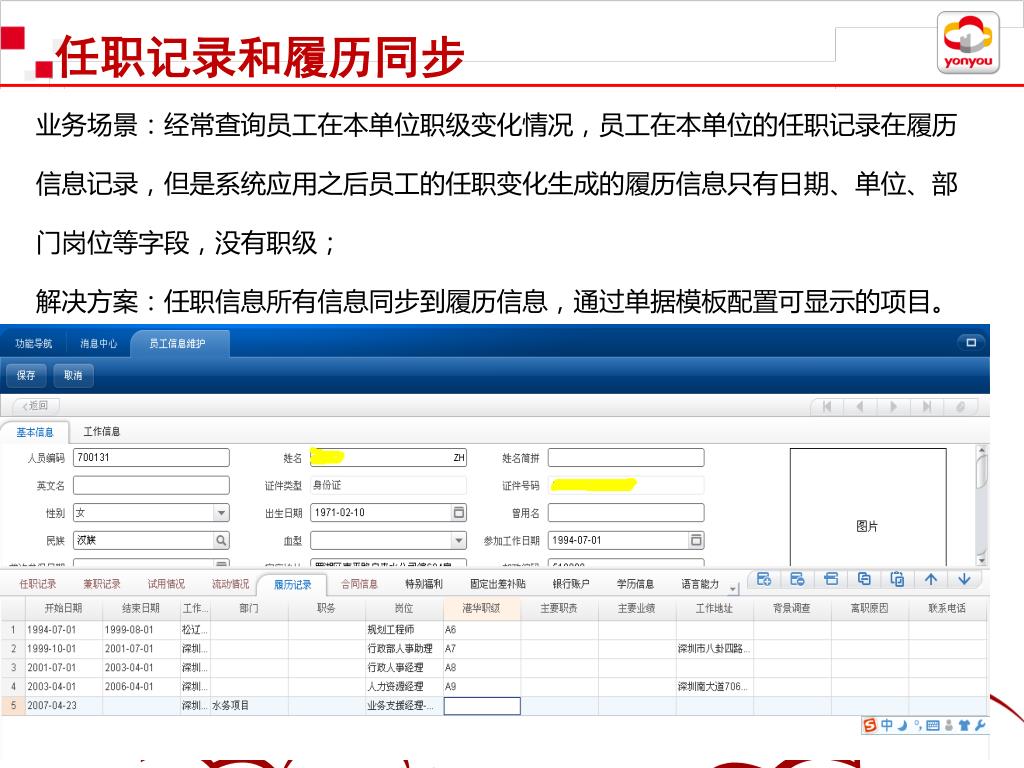This screenshot has width=1024, height=768.
Task: Click the delete row icon in subtable toolbar
Action: click(x=797, y=579)
